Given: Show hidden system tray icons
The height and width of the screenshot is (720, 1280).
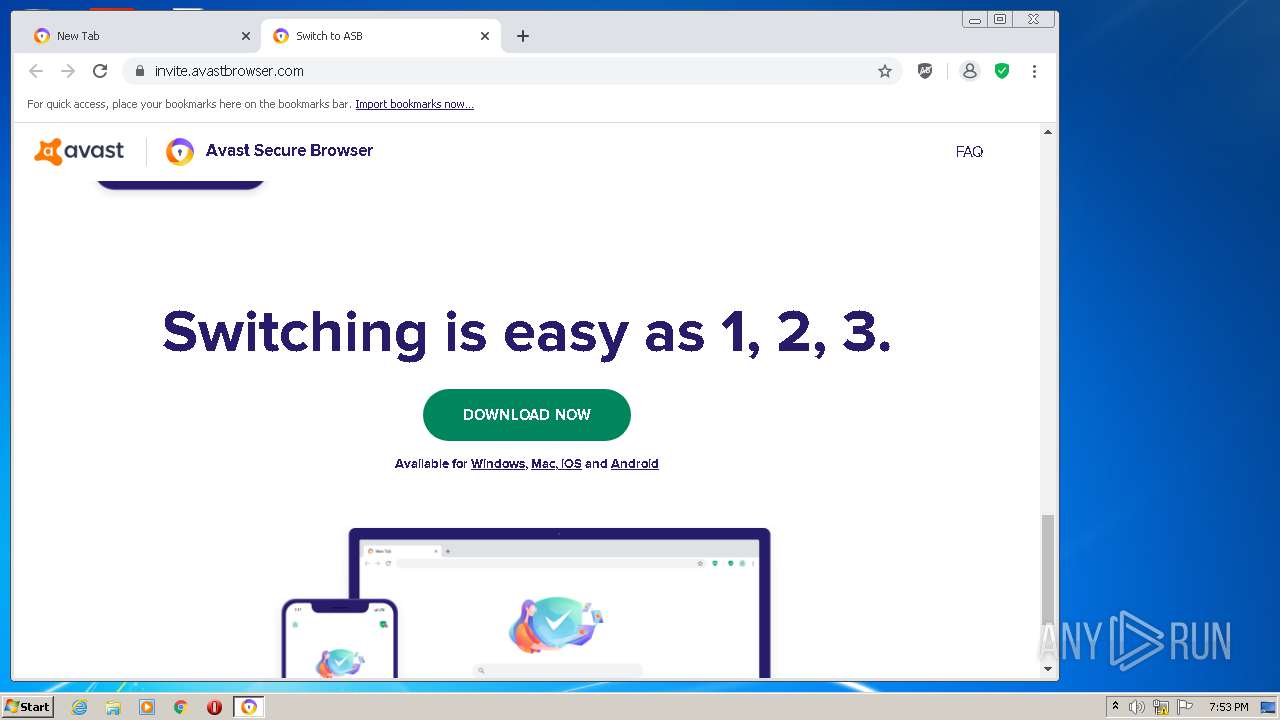Looking at the screenshot, I should 1115,707.
